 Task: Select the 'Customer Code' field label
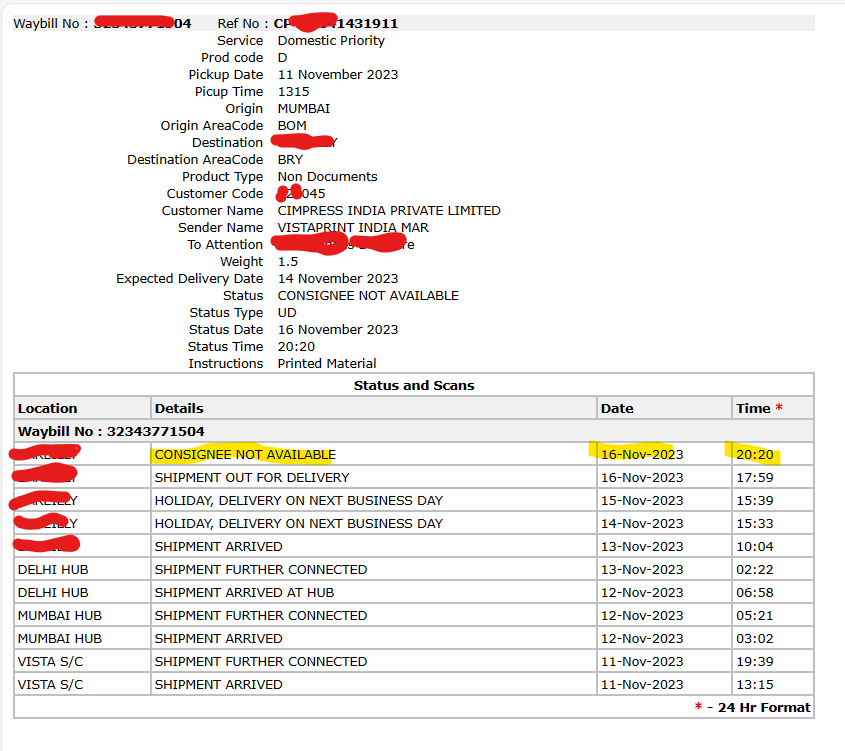(214, 194)
